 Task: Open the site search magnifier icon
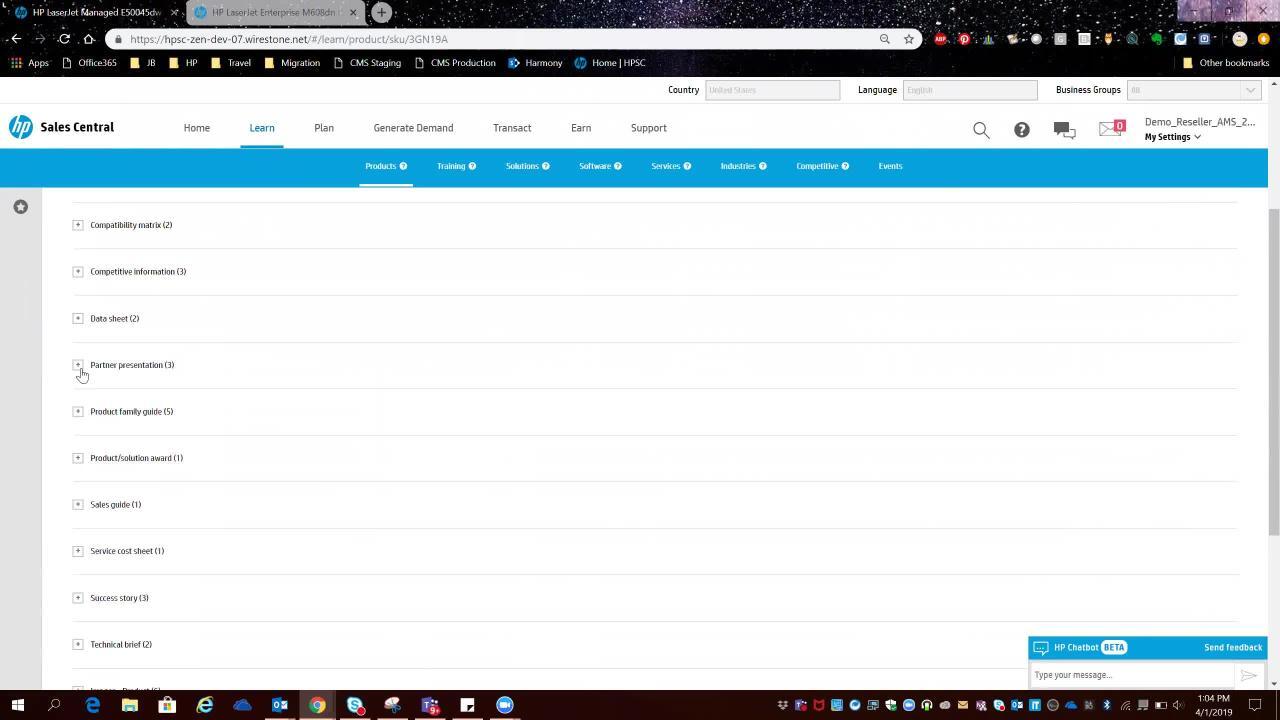[x=981, y=130]
